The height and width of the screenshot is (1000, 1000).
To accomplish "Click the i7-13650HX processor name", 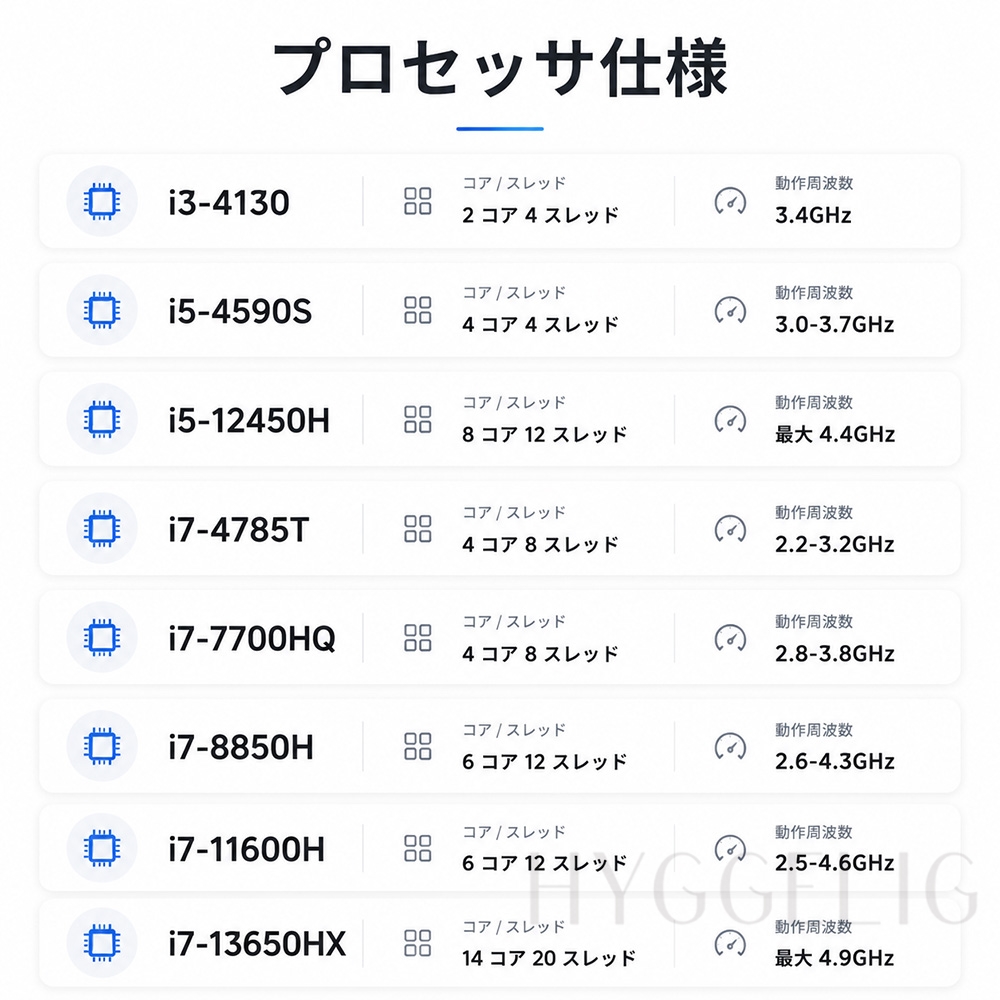I will pyautogui.click(x=257, y=944).
